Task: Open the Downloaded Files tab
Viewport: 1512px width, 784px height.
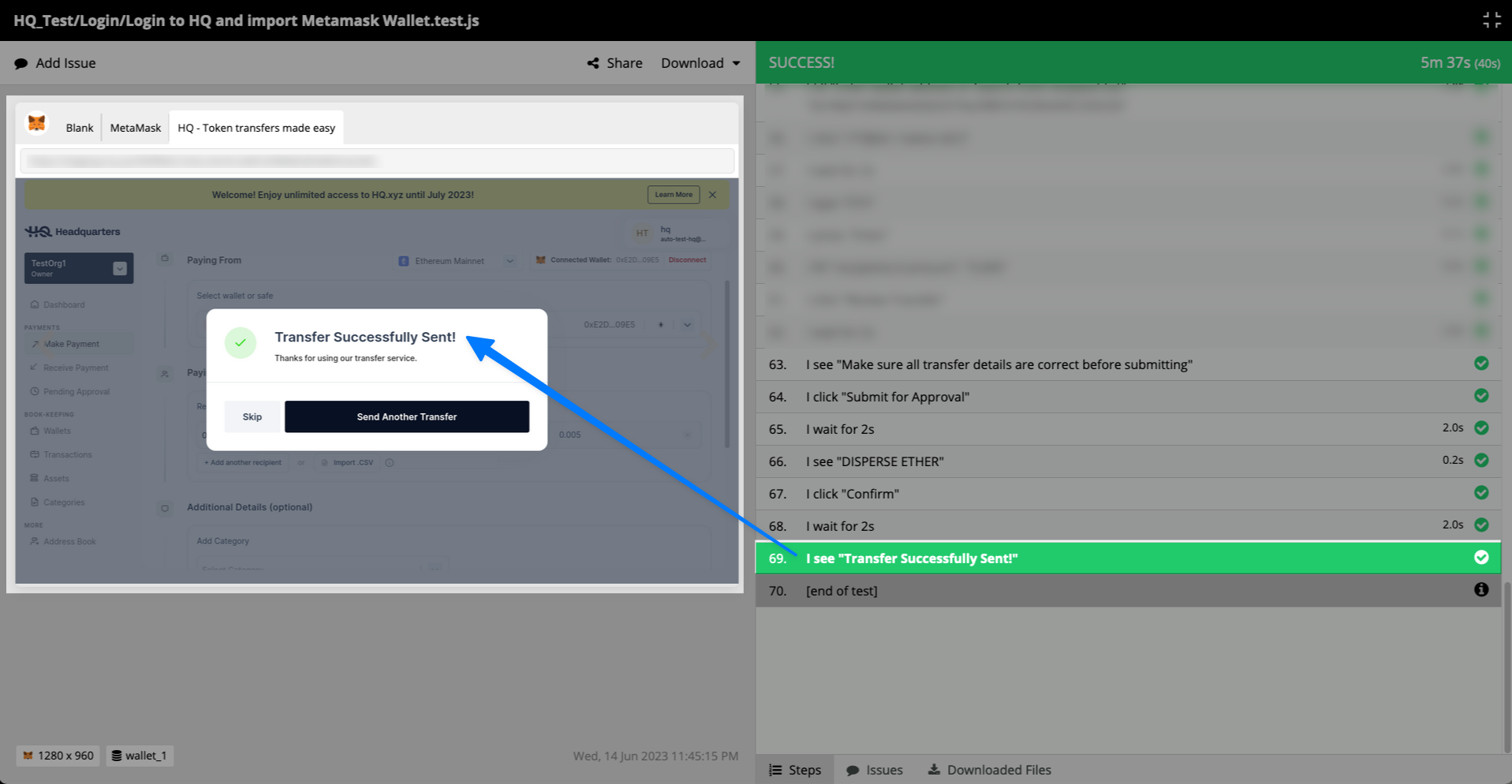Action: pyautogui.click(x=989, y=770)
